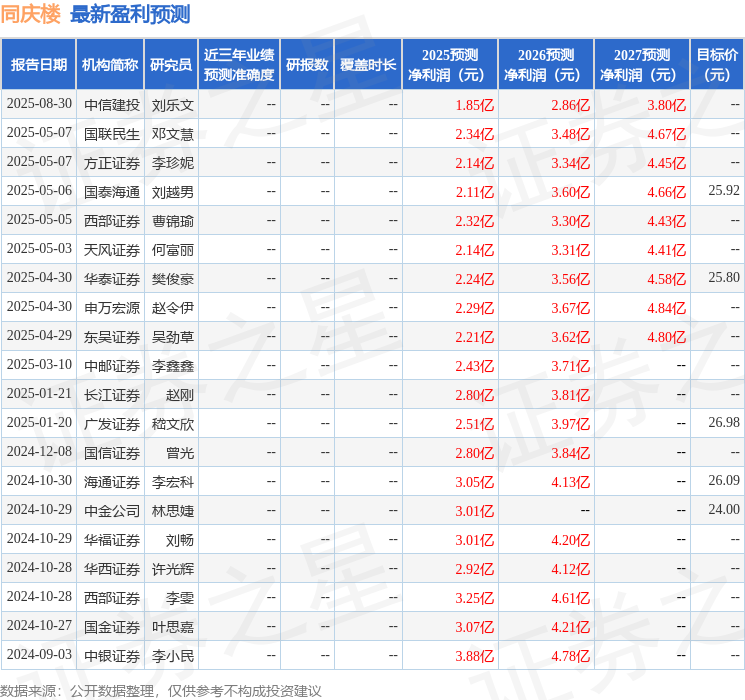Select institution 广发证券
The width and height of the screenshot is (745, 700).
(112, 424)
